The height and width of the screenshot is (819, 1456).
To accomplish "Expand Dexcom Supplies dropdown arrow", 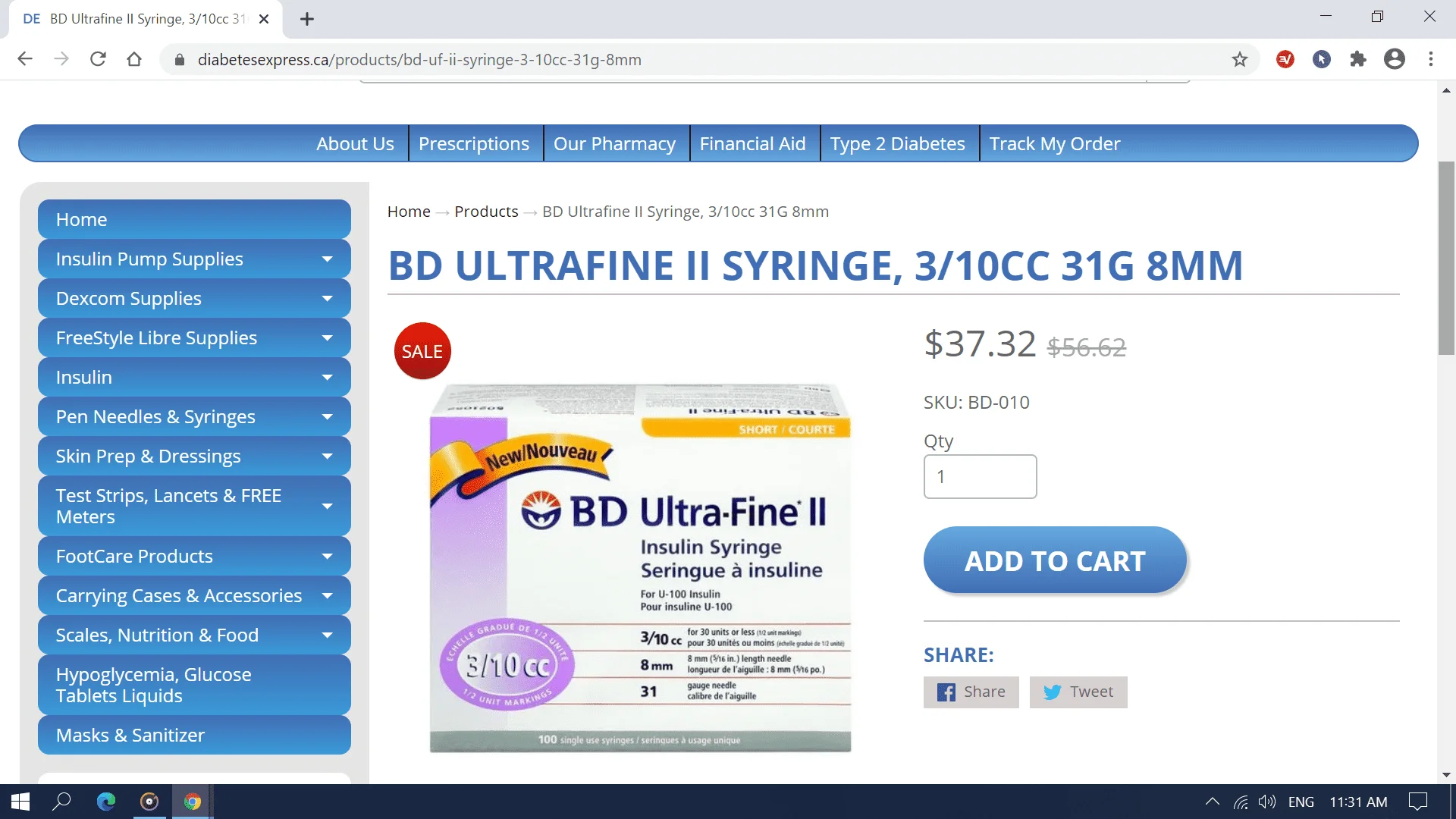I will (328, 299).
